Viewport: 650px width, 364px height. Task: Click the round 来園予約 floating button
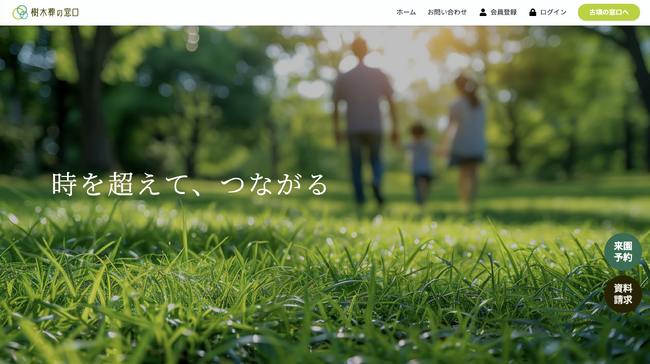tap(623, 252)
